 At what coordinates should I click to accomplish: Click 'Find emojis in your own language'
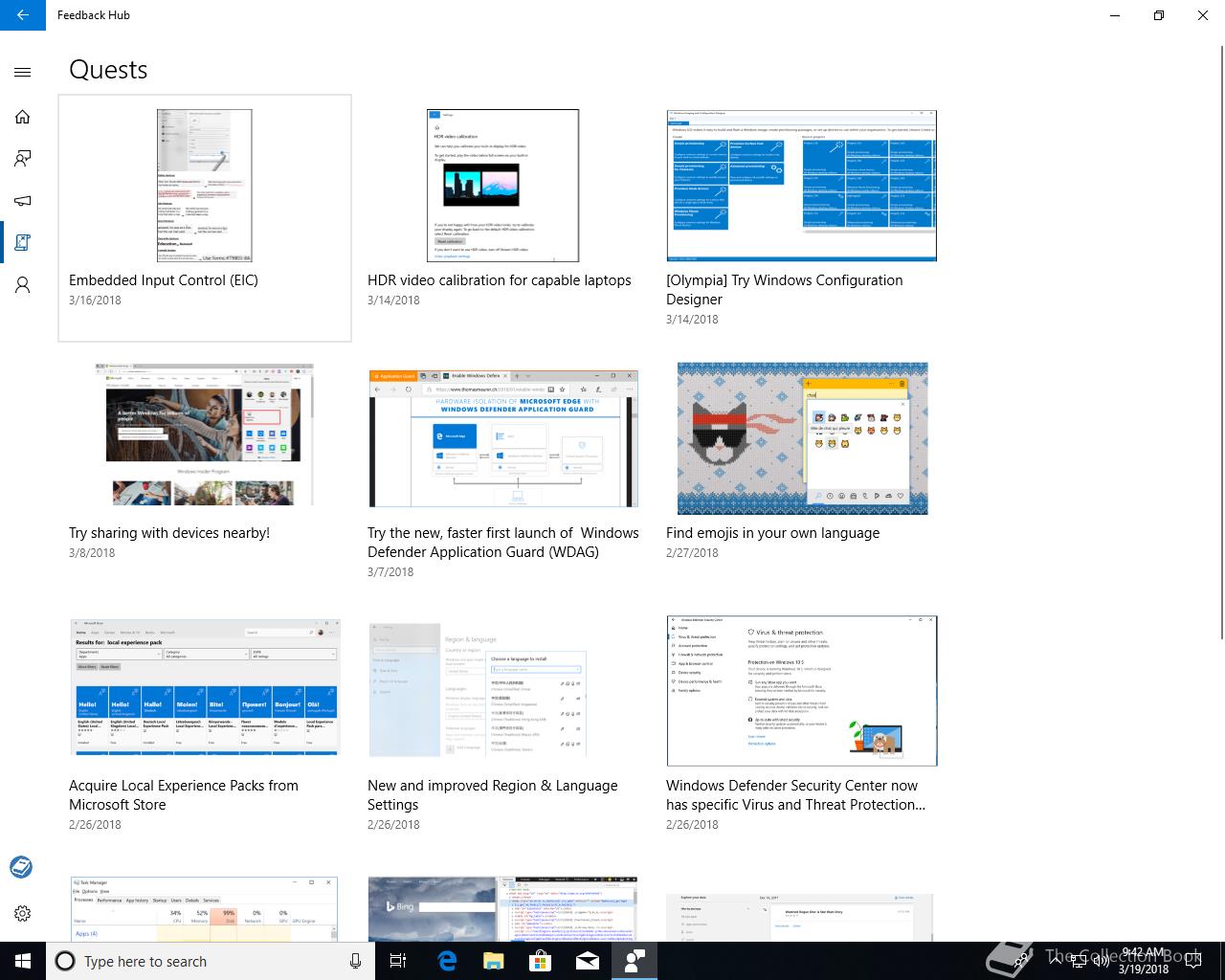click(x=772, y=533)
